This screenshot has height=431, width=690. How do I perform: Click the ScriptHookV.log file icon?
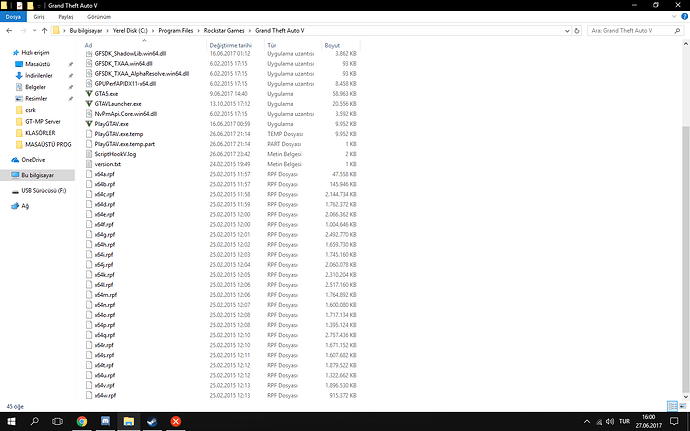coord(89,154)
